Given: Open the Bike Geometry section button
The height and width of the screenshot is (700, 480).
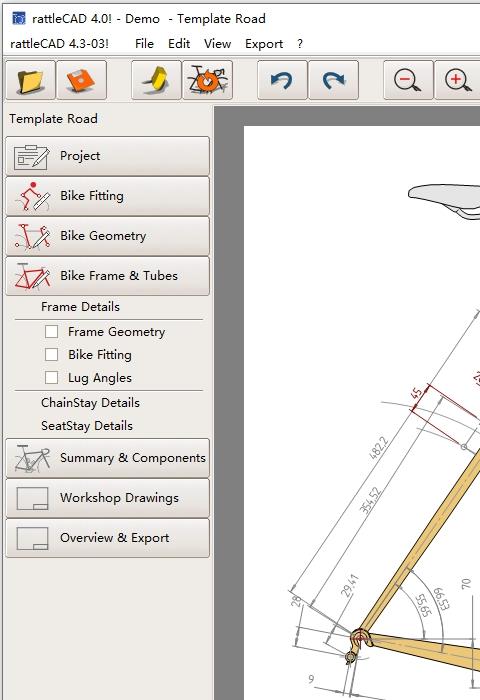Looking at the screenshot, I should (x=108, y=236).
